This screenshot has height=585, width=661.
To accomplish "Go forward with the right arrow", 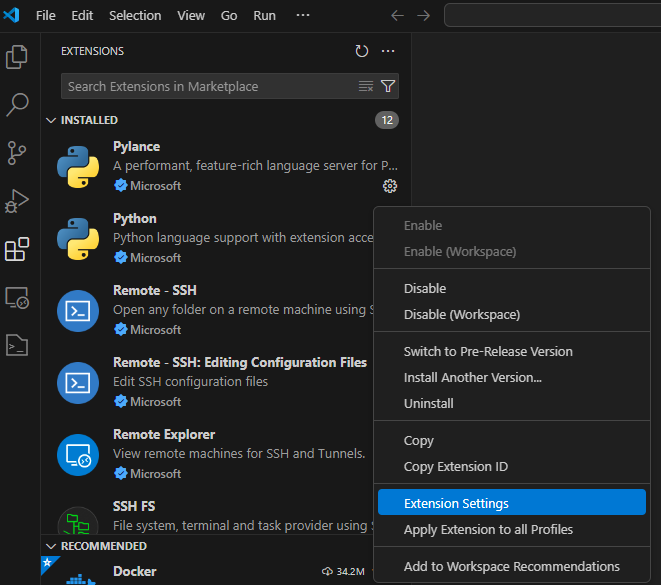I will 423,16.
